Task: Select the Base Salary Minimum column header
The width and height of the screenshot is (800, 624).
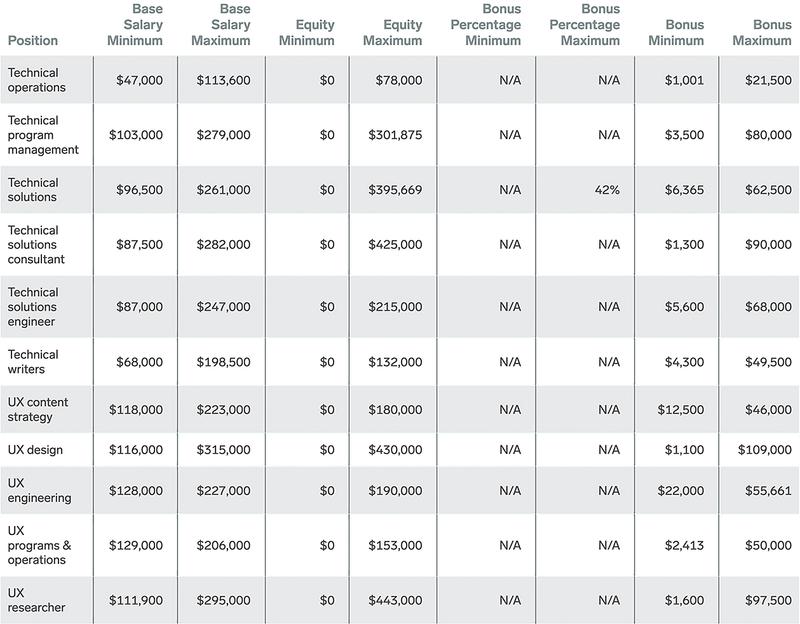Action: coord(135,24)
